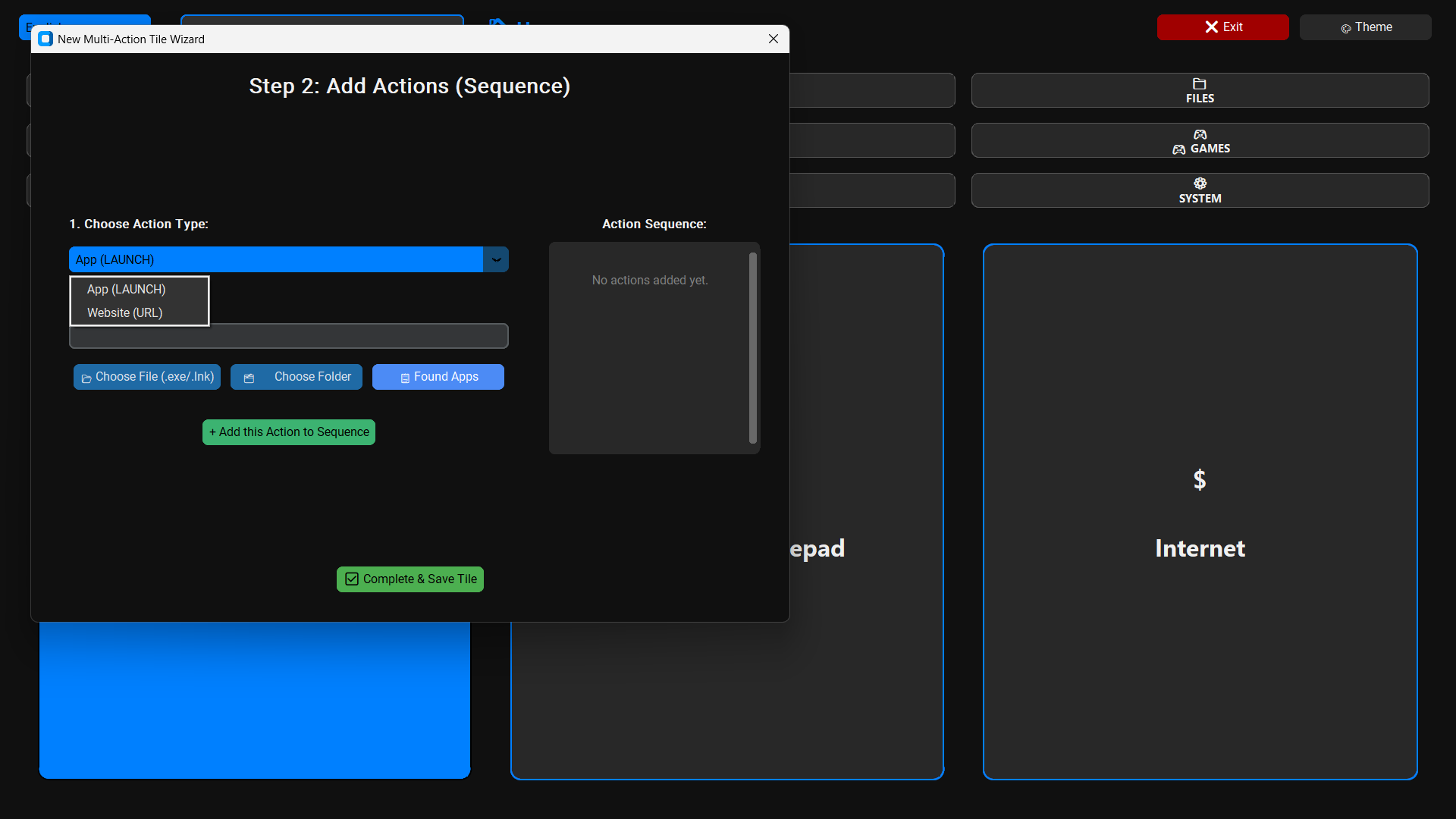The width and height of the screenshot is (1456, 819).
Task: Click the Theme palette icon
Action: click(x=1346, y=28)
